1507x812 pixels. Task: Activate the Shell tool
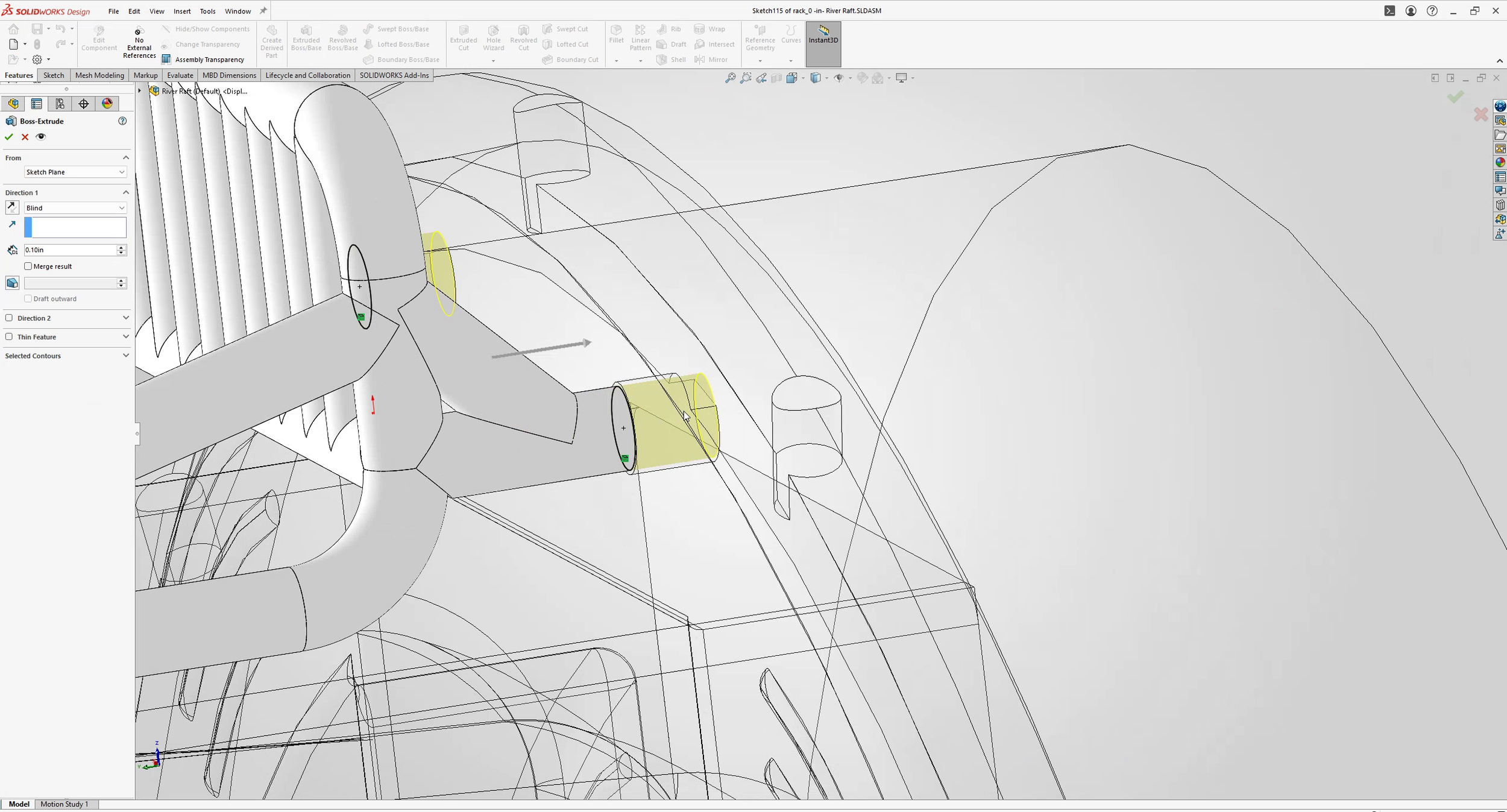(670, 59)
